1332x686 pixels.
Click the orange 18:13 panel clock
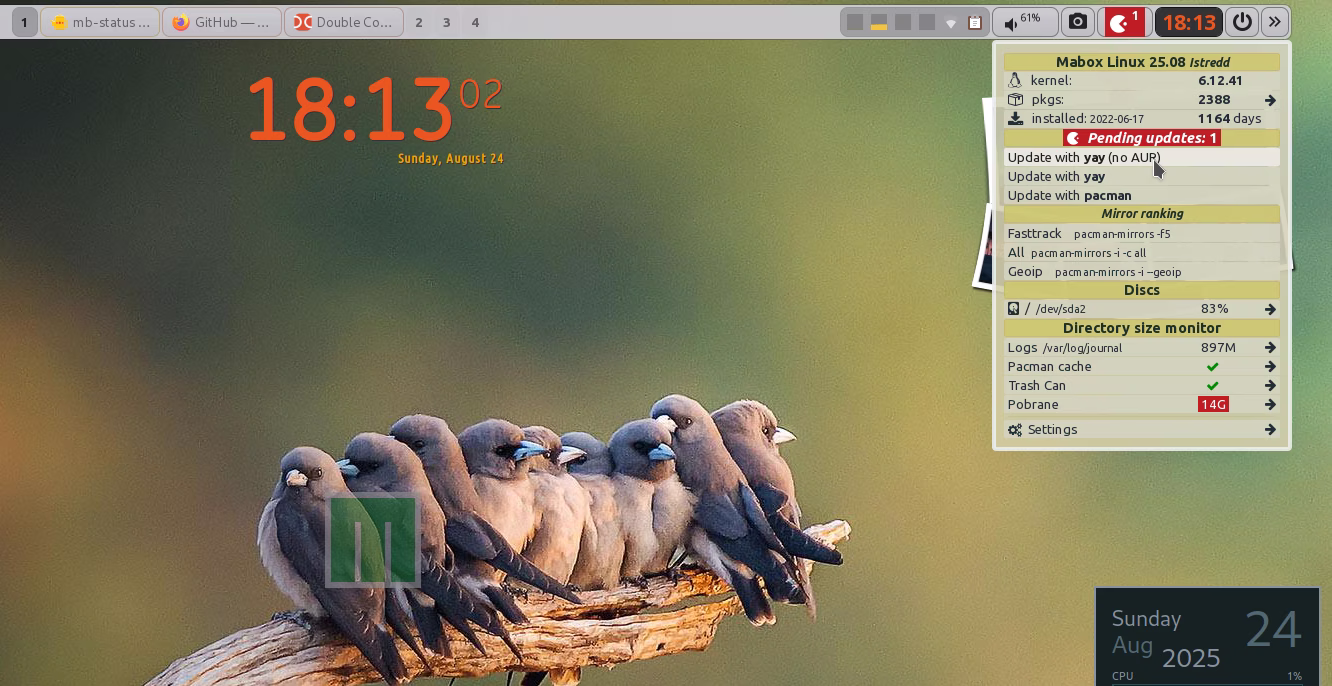tap(1188, 22)
